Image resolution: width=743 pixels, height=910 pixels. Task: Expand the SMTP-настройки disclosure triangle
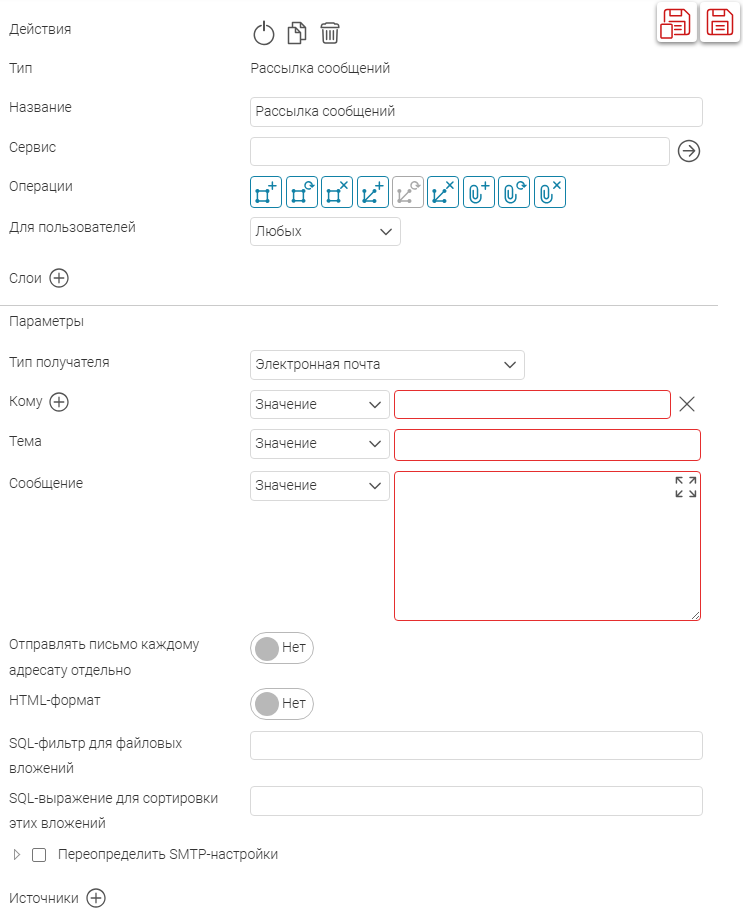[17, 855]
